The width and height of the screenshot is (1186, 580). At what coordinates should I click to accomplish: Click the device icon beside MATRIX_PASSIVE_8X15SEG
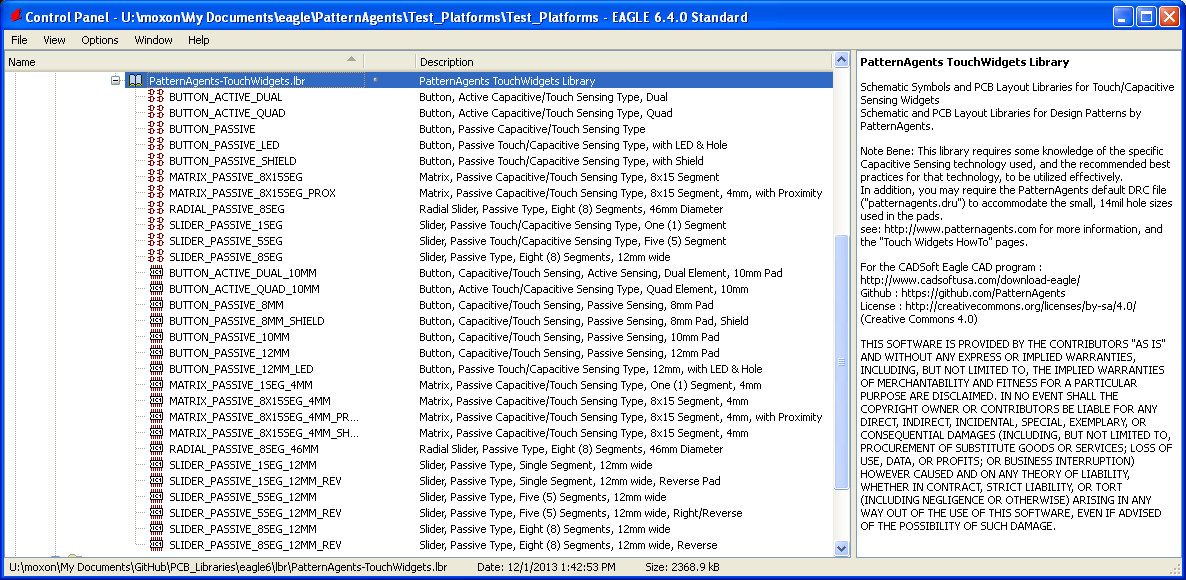(156, 177)
